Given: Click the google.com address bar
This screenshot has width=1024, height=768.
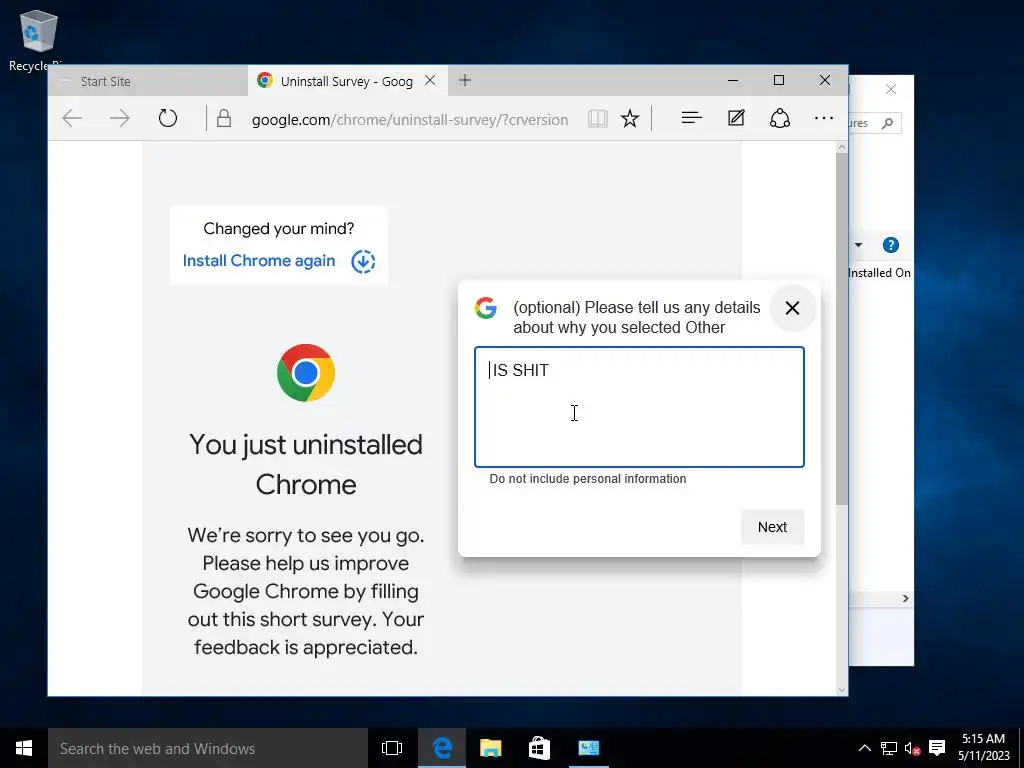Looking at the screenshot, I should [409, 120].
